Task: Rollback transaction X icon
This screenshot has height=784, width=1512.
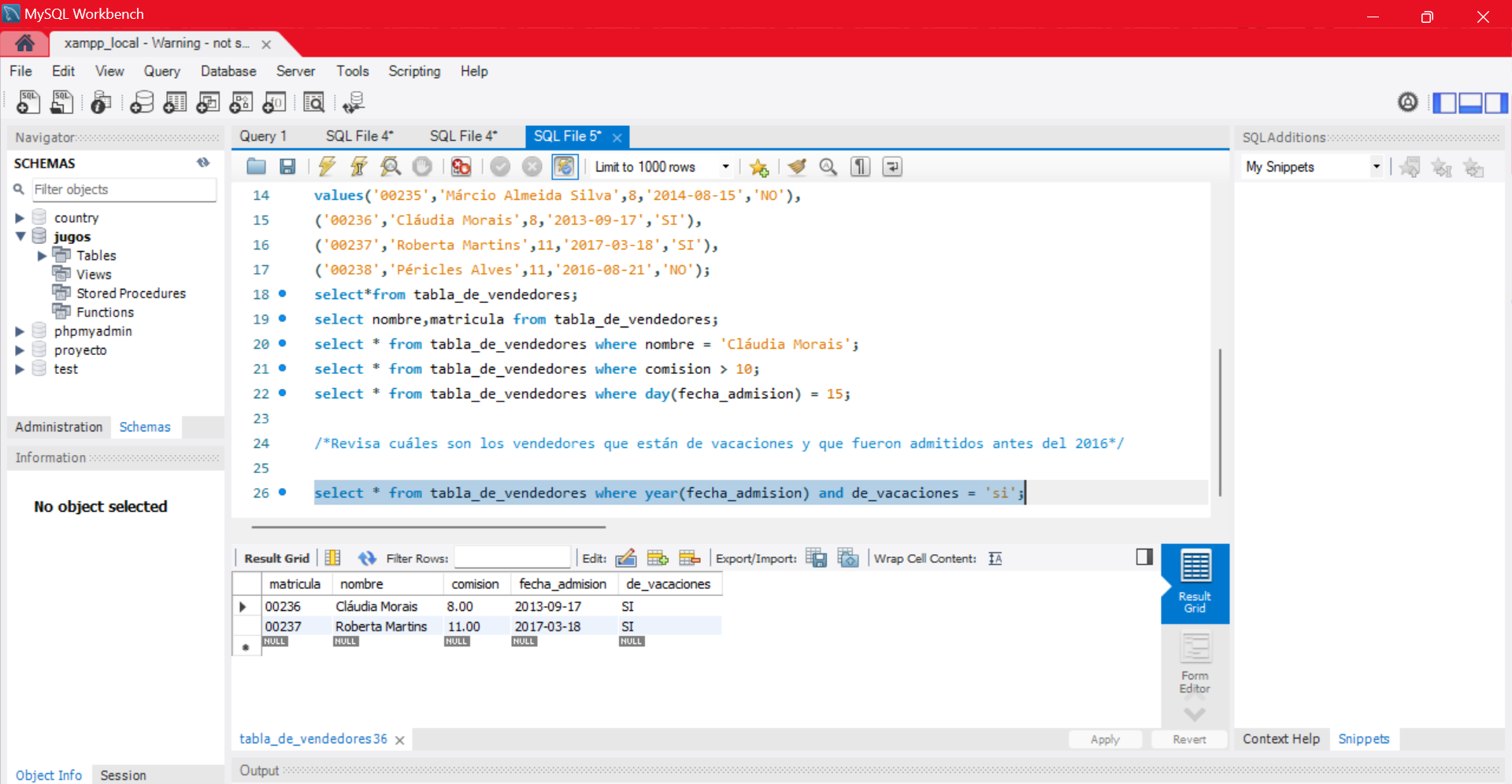Action: (x=532, y=166)
